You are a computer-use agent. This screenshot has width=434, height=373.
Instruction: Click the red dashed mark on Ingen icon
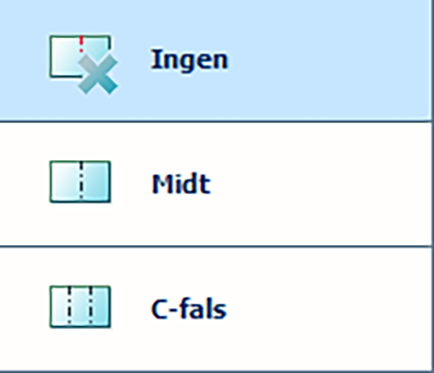pos(81,44)
